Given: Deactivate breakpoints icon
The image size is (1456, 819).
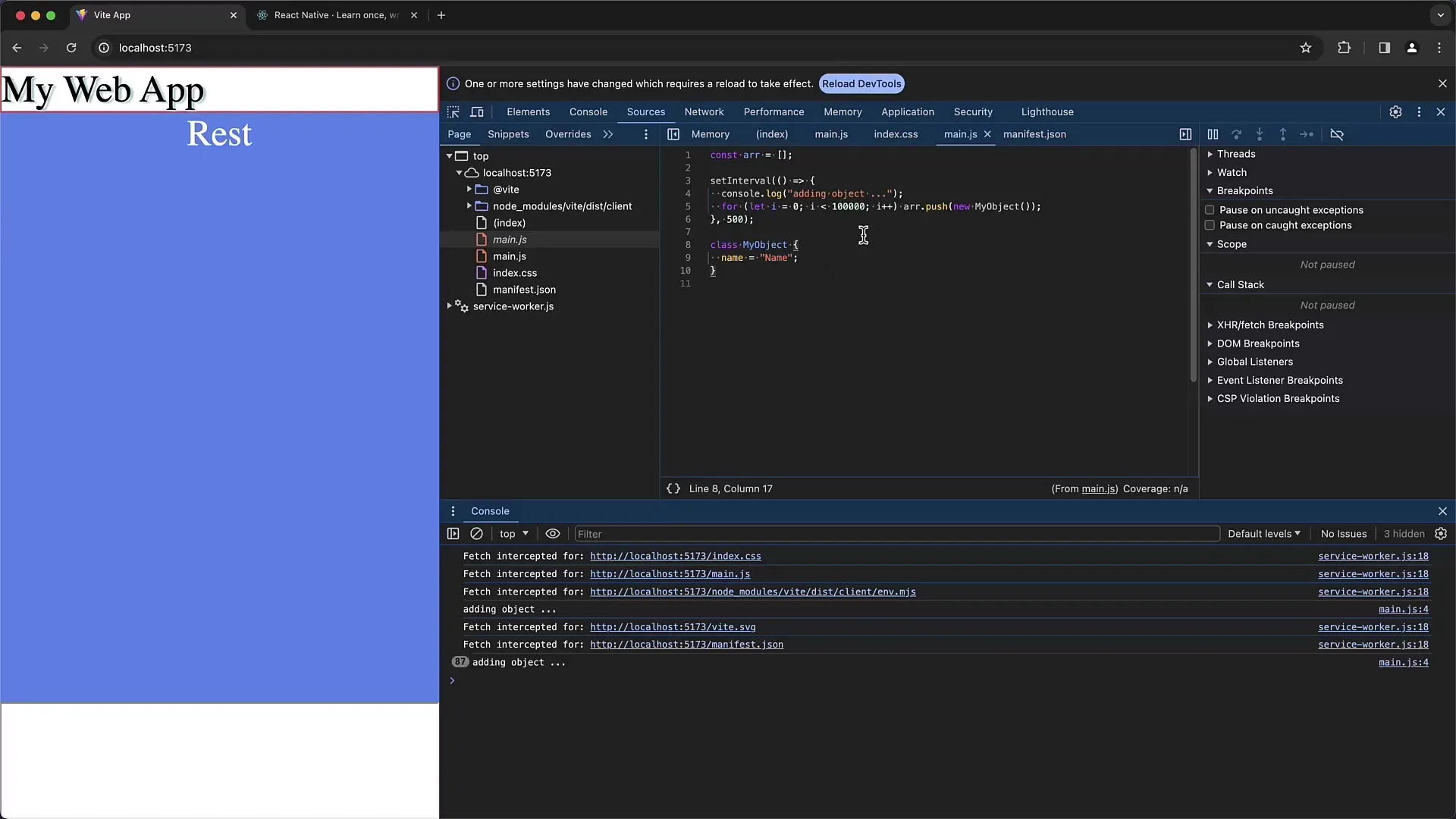Looking at the screenshot, I should pos(1337,134).
